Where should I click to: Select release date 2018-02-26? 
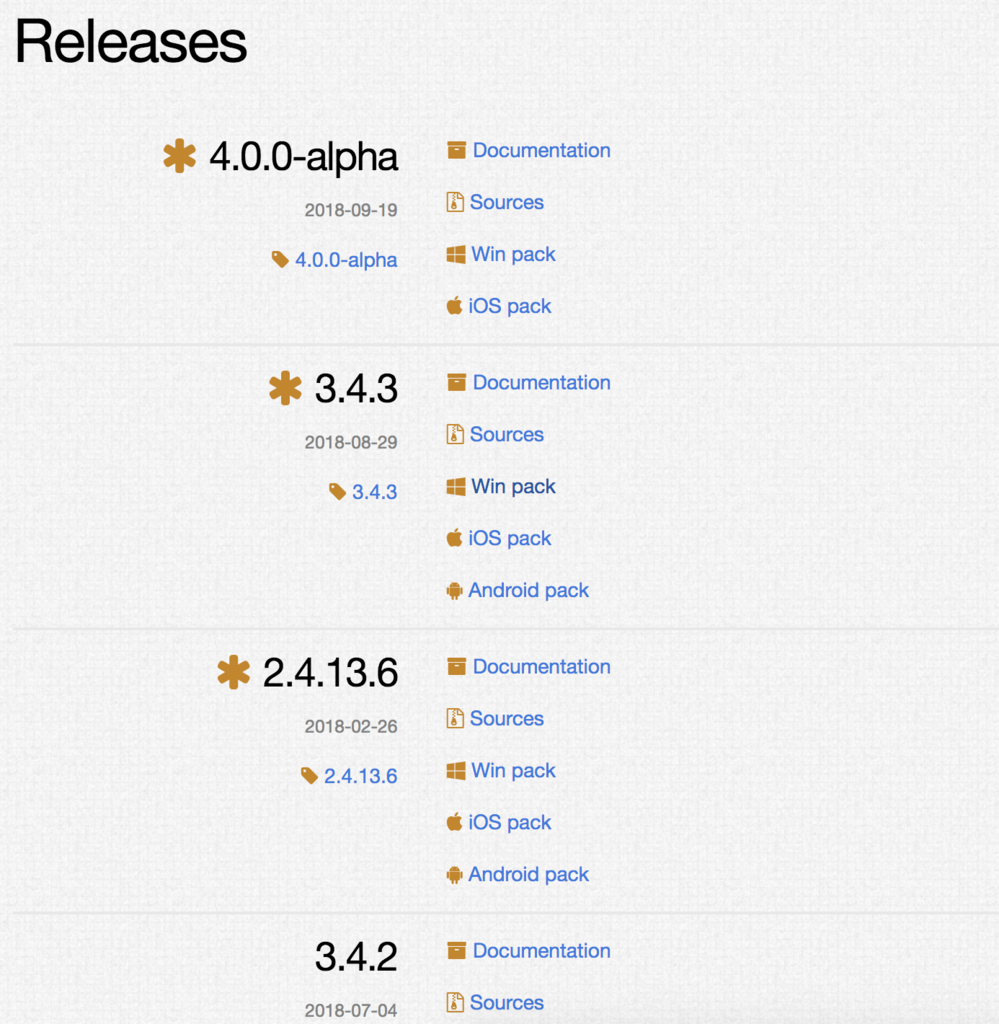(351, 727)
